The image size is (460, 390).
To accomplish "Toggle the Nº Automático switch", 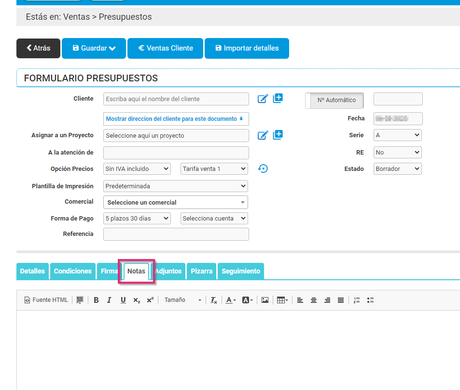I will 334,100.
